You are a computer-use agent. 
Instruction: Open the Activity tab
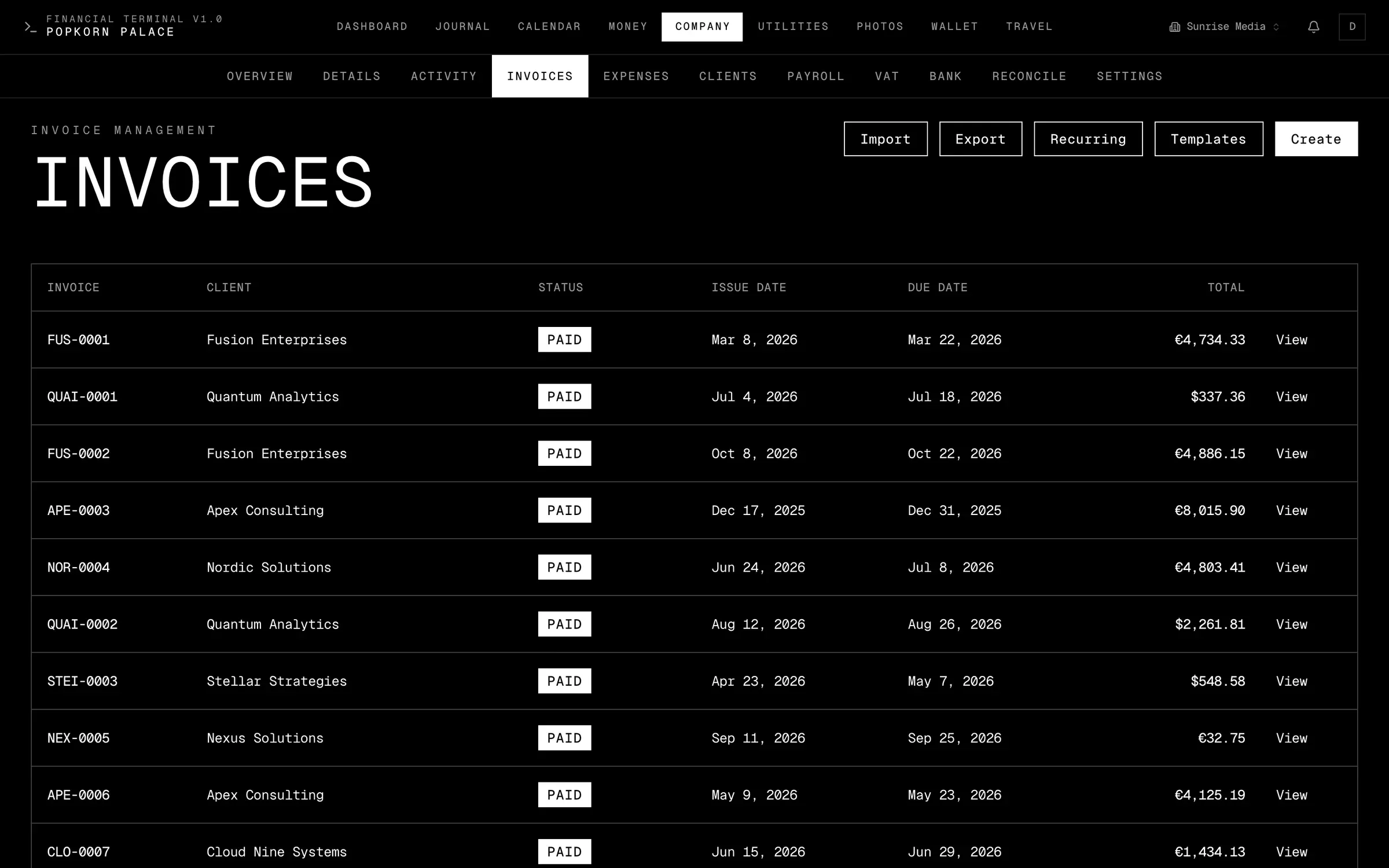pyautogui.click(x=444, y=76)
